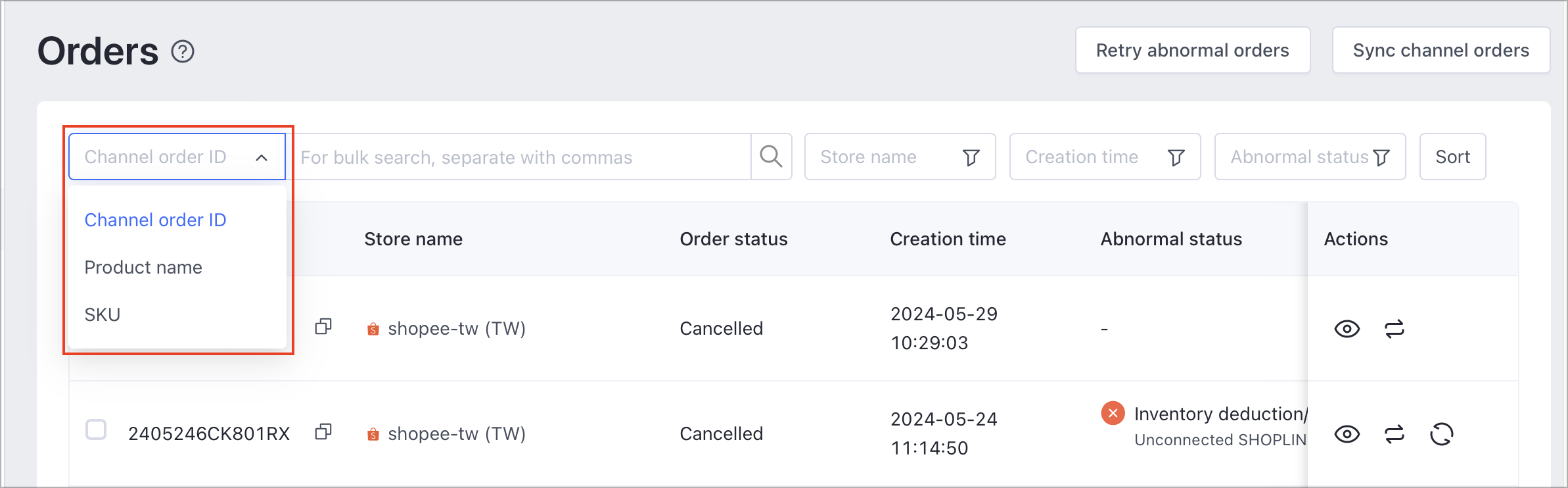Open the Creation time filter
1568x488 pixels.
tap(1105, 157)
